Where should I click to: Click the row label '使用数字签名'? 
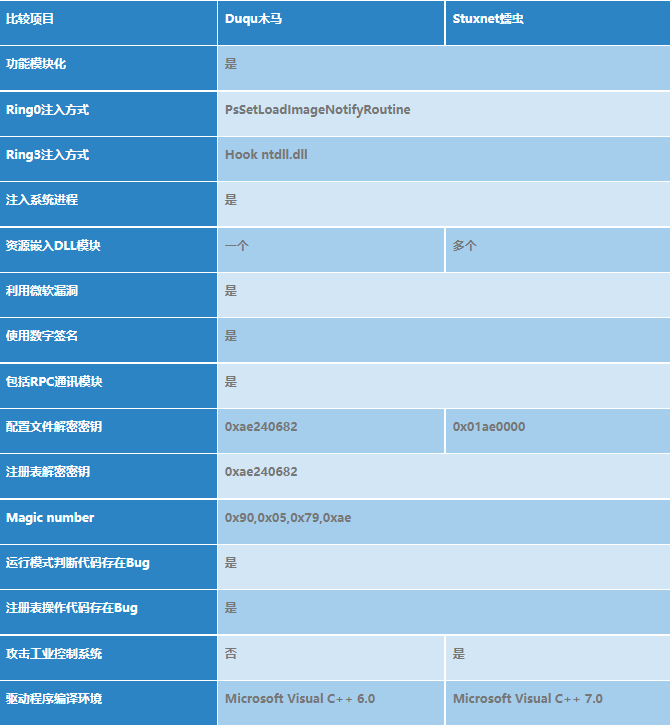click(42, 336)
